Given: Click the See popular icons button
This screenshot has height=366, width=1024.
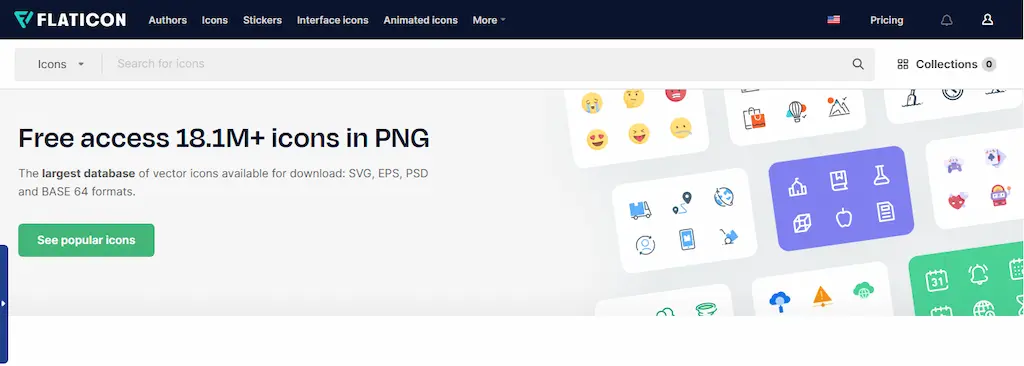Looking at the screenshot, I should tap(86, 240).
